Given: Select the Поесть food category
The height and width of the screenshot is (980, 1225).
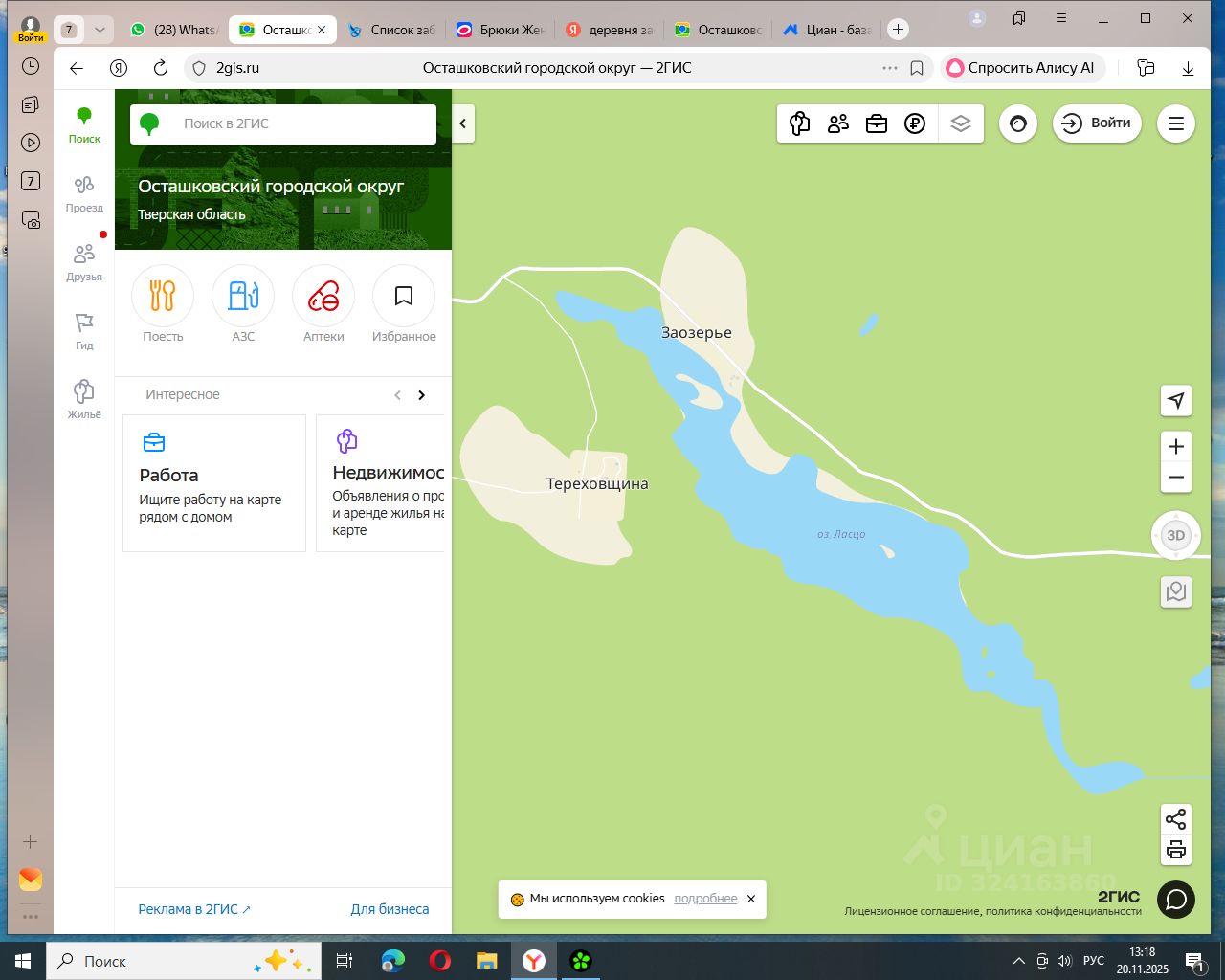Looking at the screenshot, I should pyautogui.click(x=163, y=304).
